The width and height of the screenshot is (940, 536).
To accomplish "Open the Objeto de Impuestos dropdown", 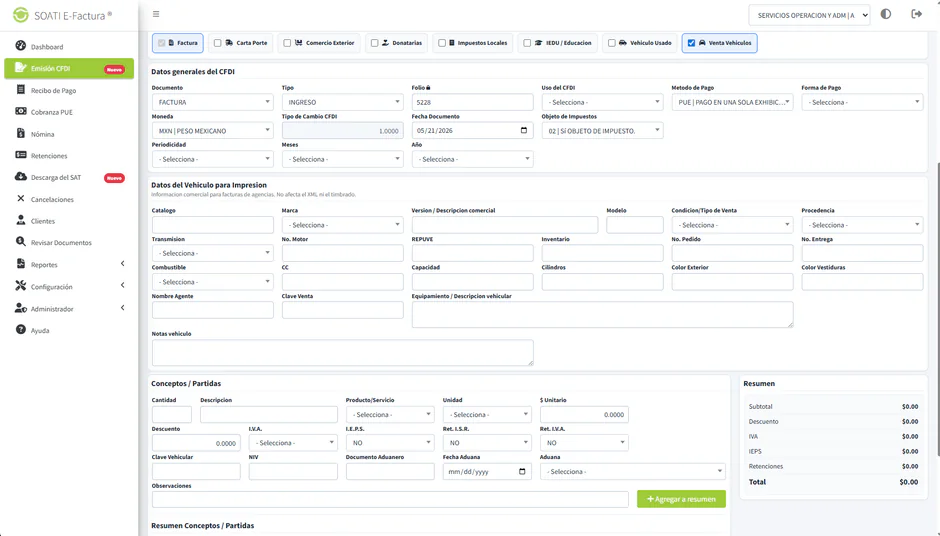I will pos(602,130).
